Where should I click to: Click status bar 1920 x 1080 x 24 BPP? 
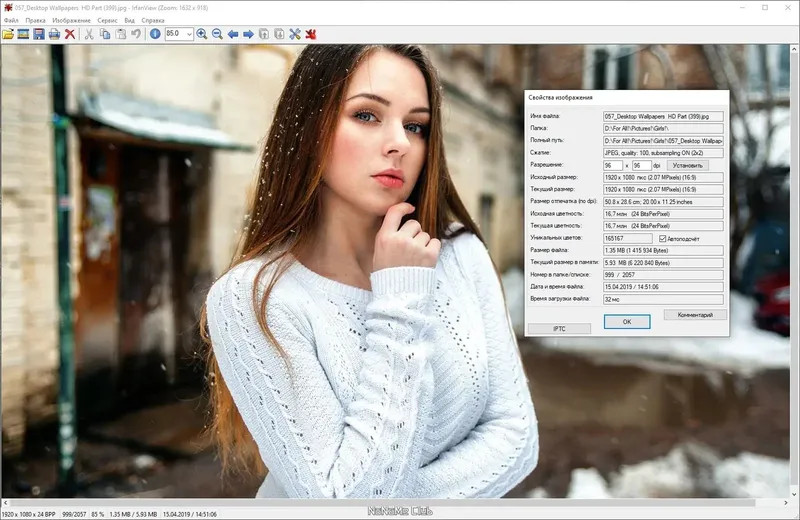tap(29, 514)
